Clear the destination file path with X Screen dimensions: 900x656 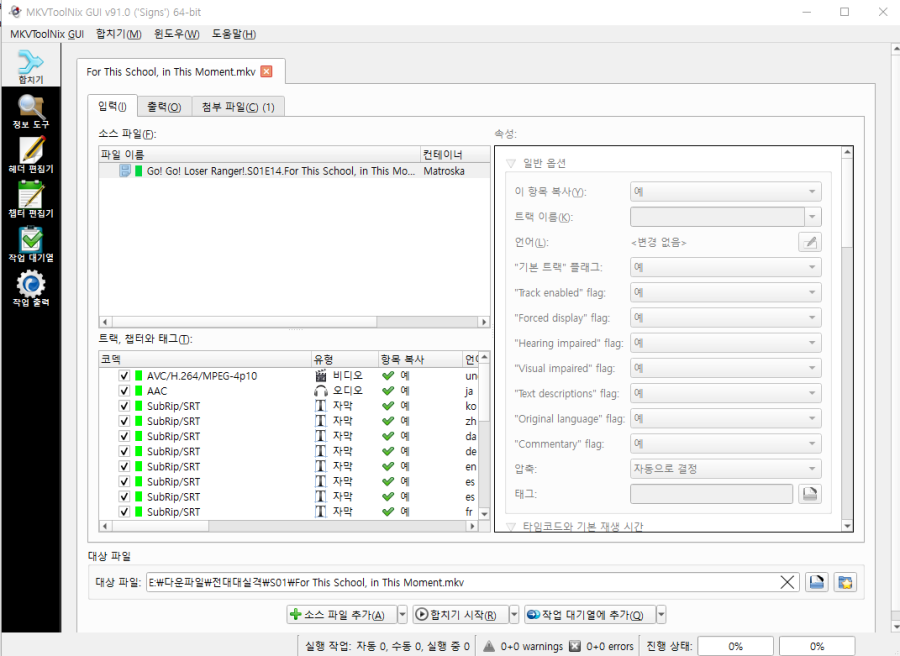pyautogui.click(x=788, y=583)
